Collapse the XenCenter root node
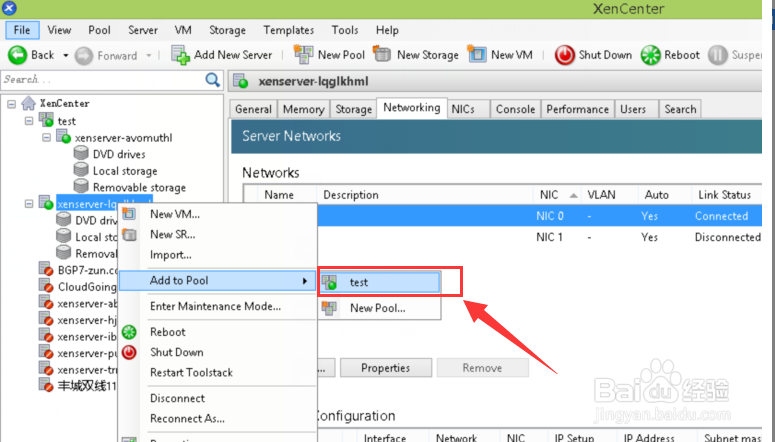Viewport: 775px width, 442px height. pyautogui.click(x=11, y=104)
